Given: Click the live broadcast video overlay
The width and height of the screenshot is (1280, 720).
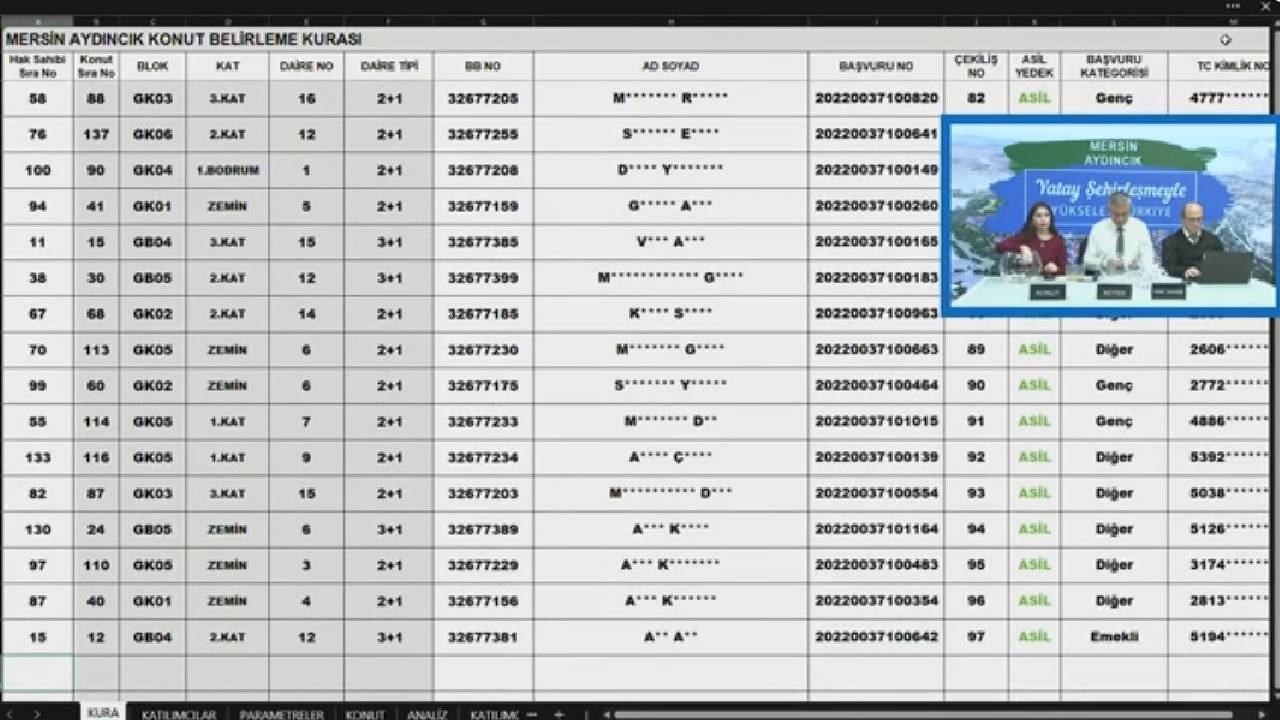Looking at the screenshot, I should [1111, 216].
